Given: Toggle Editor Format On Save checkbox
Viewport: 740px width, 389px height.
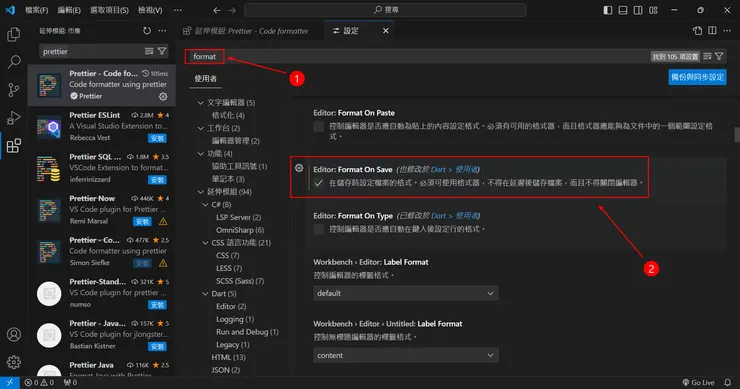Looking at the screenshot, I should (319, 183).
